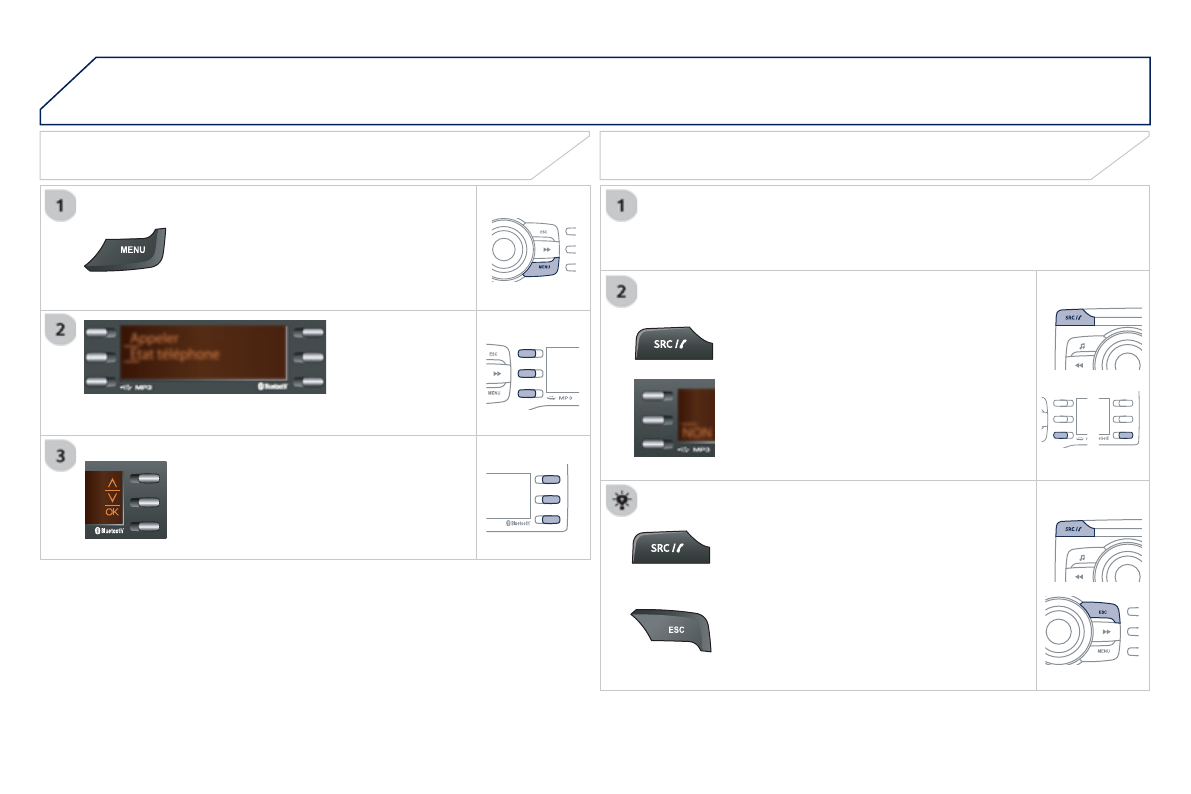Click the left column's step 2 number badge

61,331
